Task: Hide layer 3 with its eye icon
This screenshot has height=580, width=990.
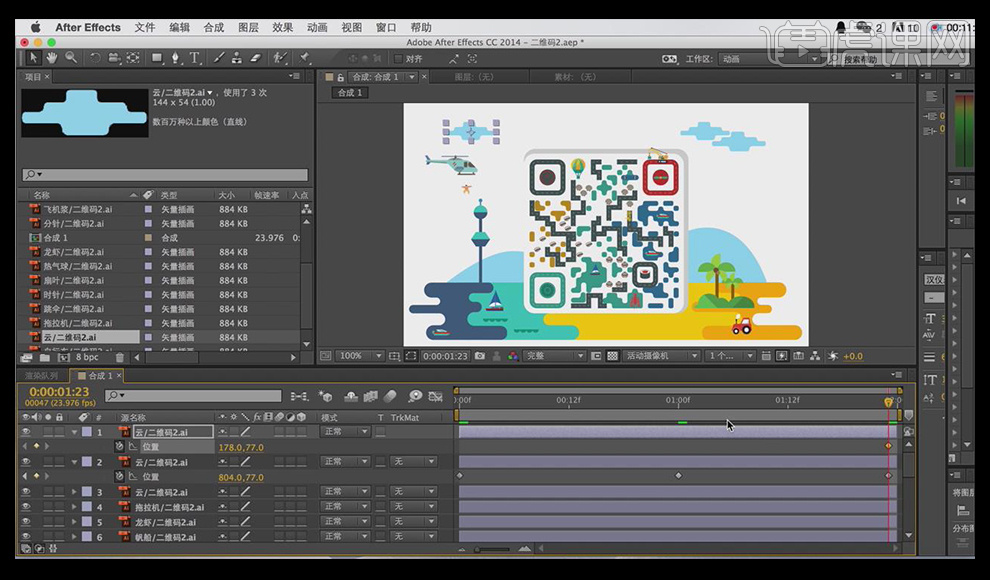Action: point(26,492)
